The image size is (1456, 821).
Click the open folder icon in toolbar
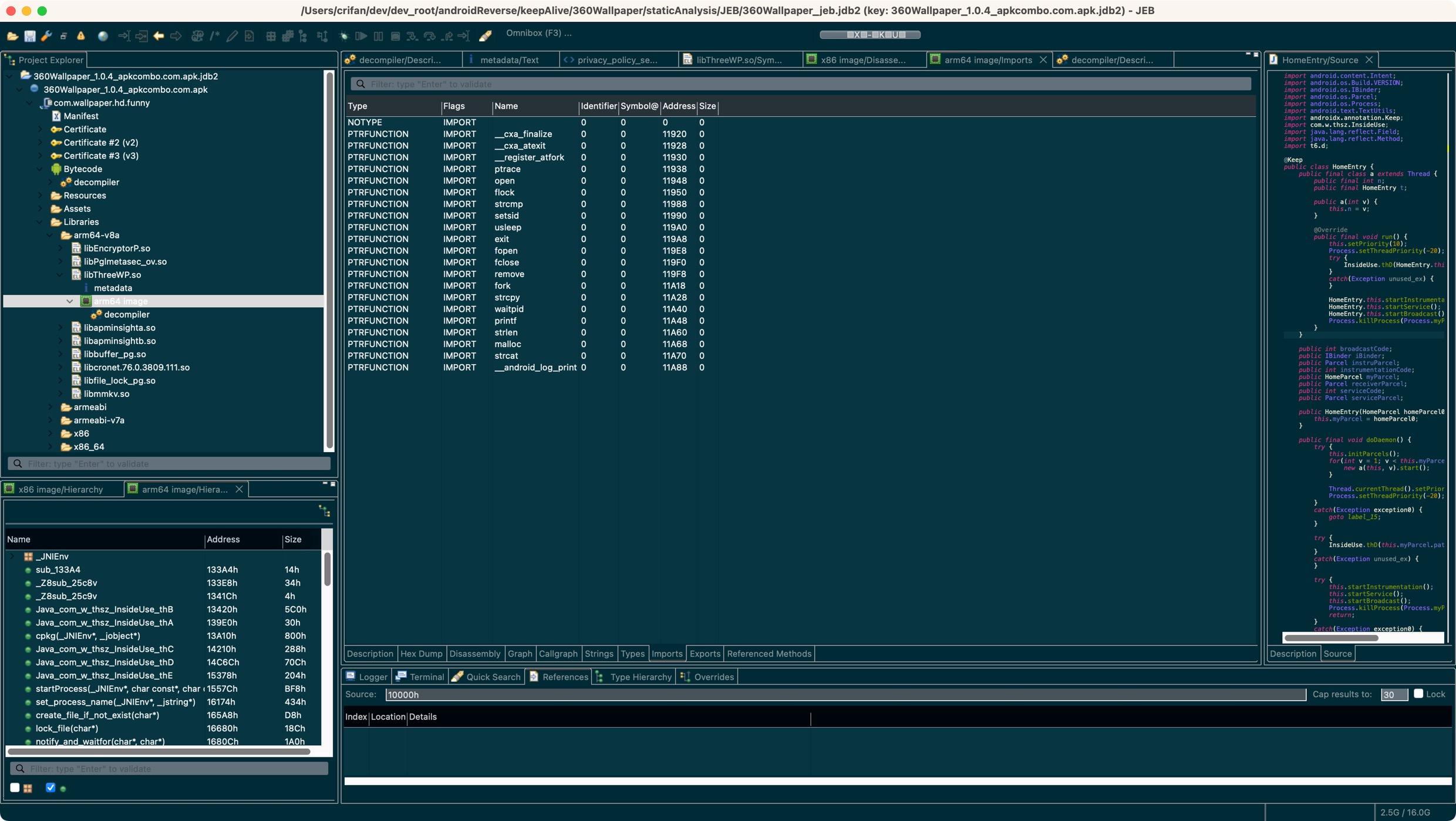pos(12,36)
